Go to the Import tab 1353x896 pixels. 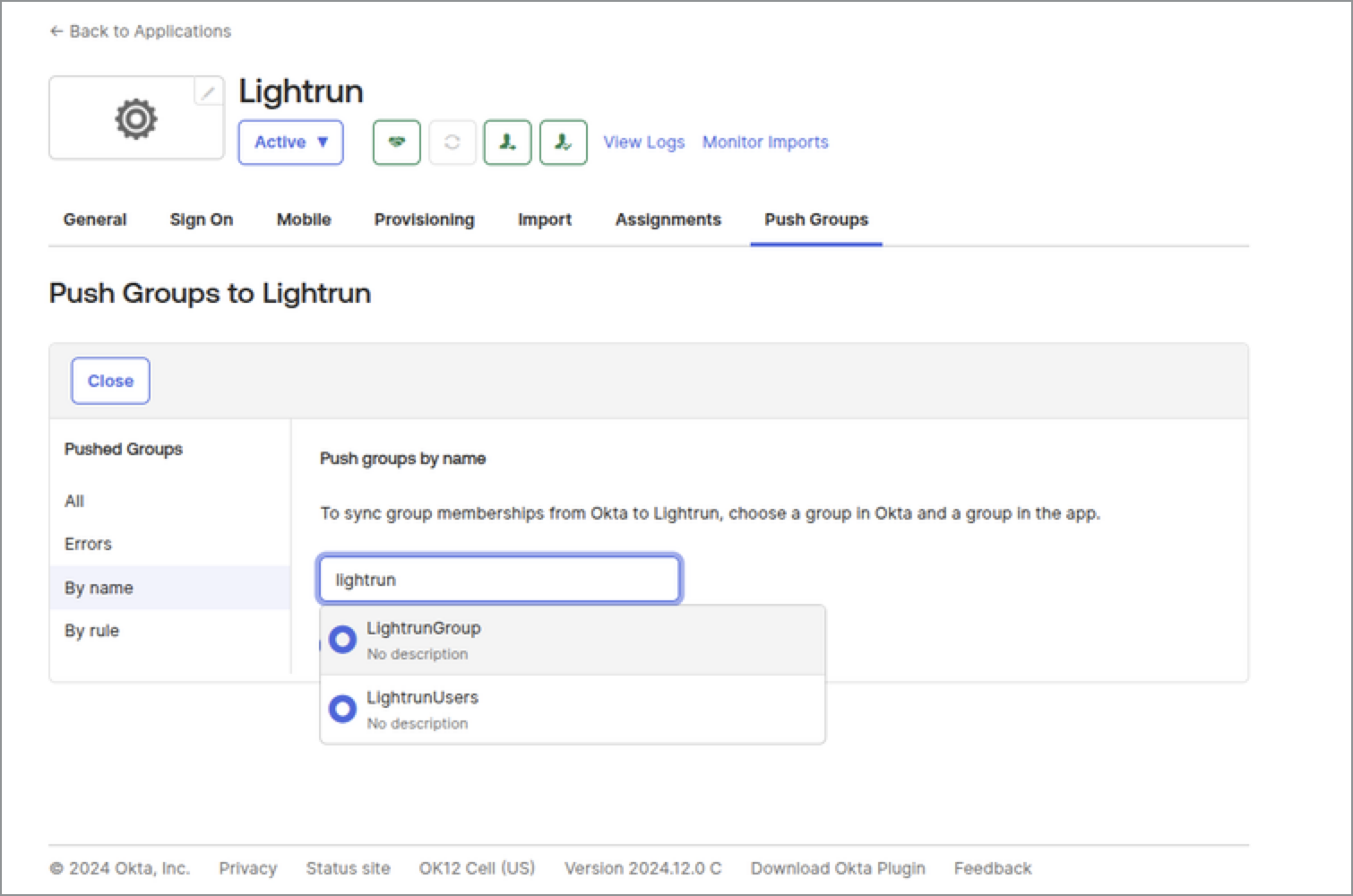[544, 220]
